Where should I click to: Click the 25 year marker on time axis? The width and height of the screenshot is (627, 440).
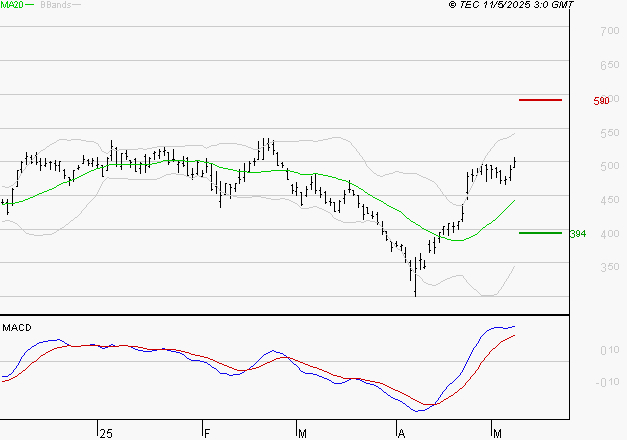105,432
